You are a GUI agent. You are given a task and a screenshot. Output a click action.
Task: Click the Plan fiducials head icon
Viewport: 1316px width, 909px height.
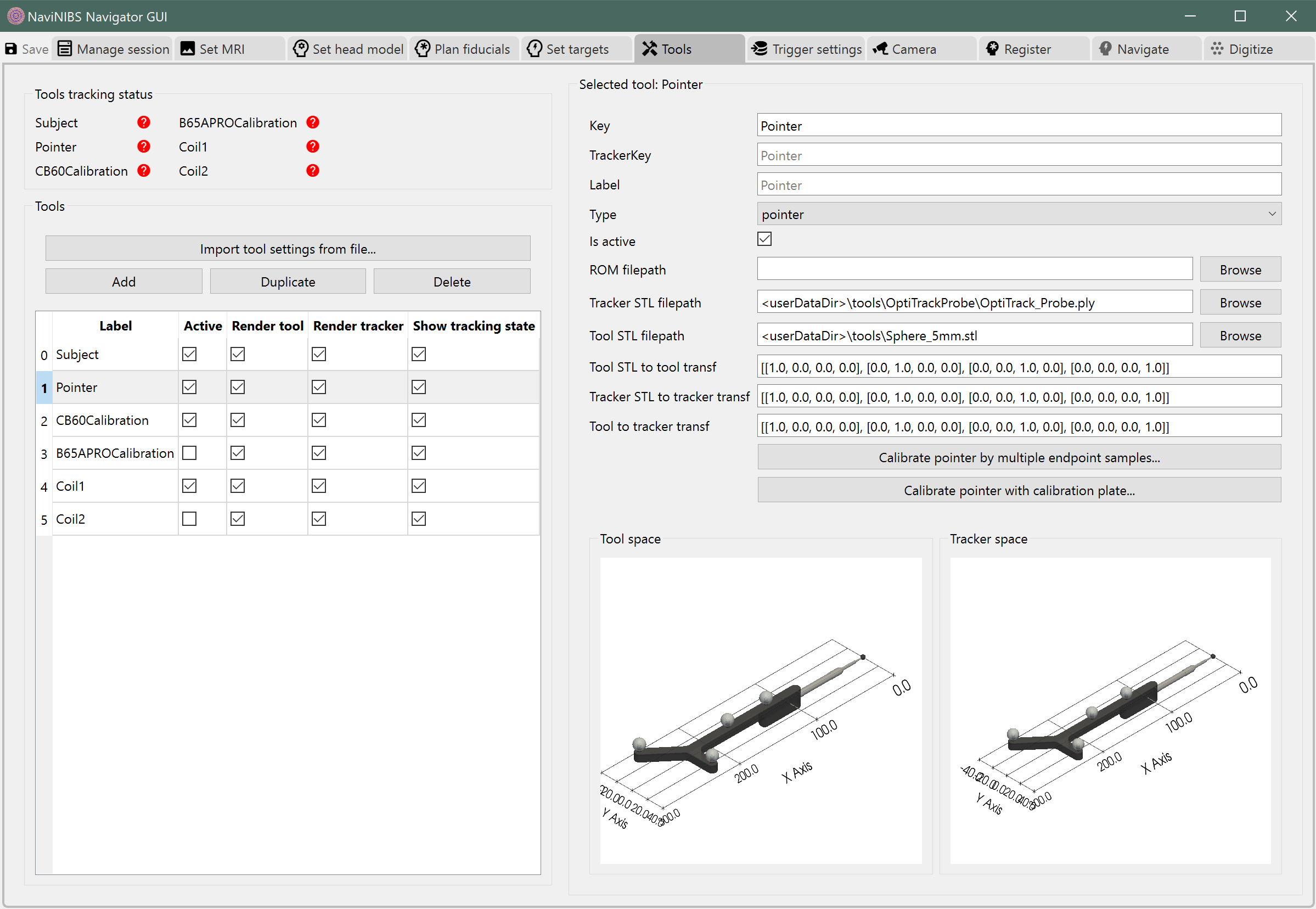tap(423, 49)
